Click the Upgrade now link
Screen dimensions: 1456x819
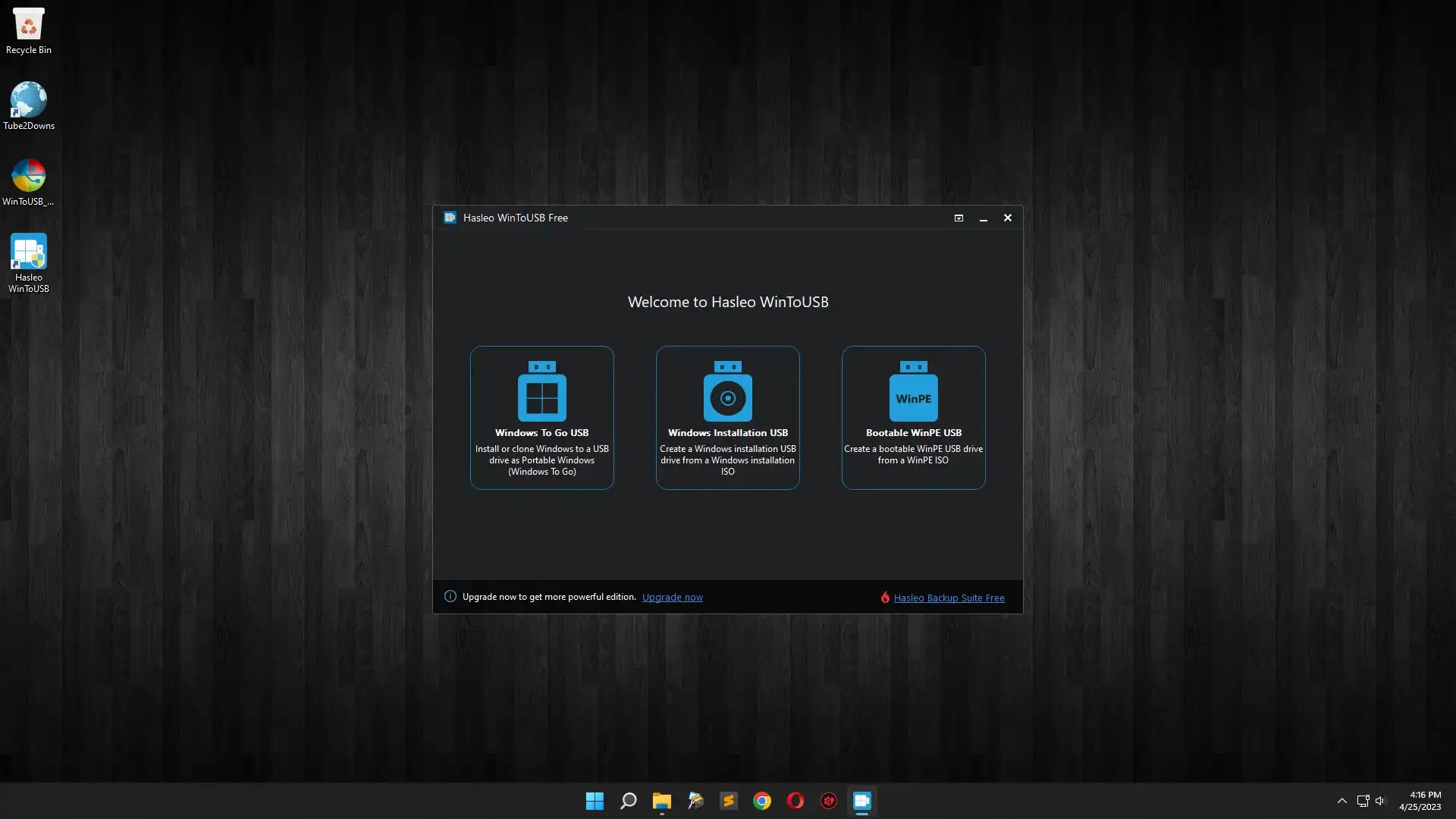[672, 598]
